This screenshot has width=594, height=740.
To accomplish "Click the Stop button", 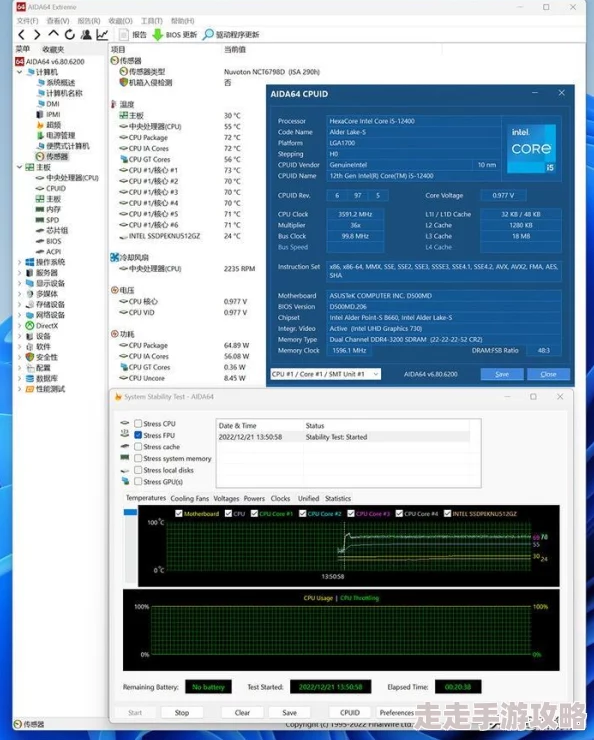I will click(x=182, y=713).
